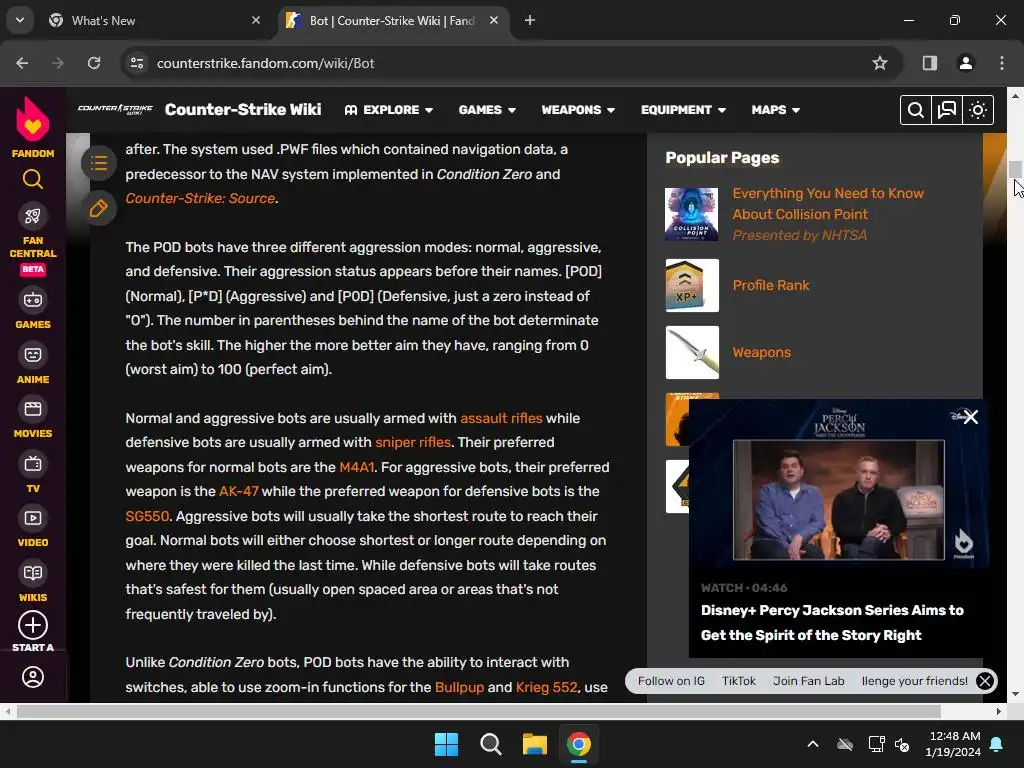Open the Profile Rank popular page
Image resolution: width=1024 pixels, height=768 pixels.
tap(771, 285)
